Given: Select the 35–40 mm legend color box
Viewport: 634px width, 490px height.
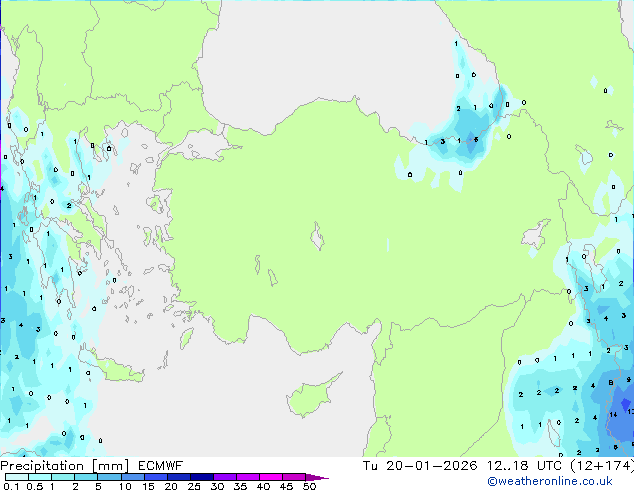Looking at the screenshot, I should click(247, 477).
